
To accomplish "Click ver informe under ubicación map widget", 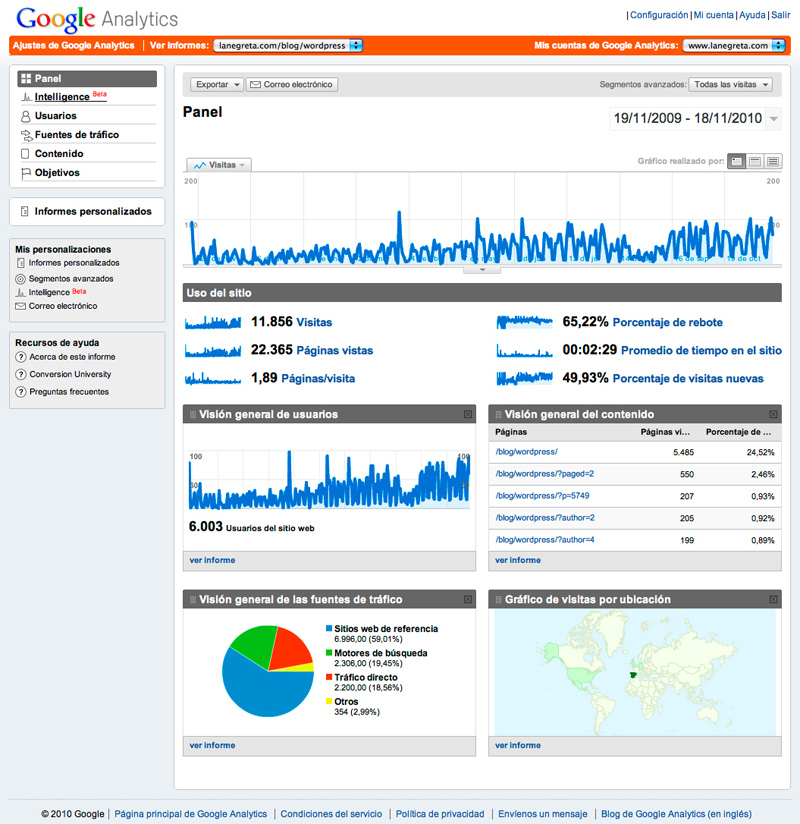I will click(518, 746).
